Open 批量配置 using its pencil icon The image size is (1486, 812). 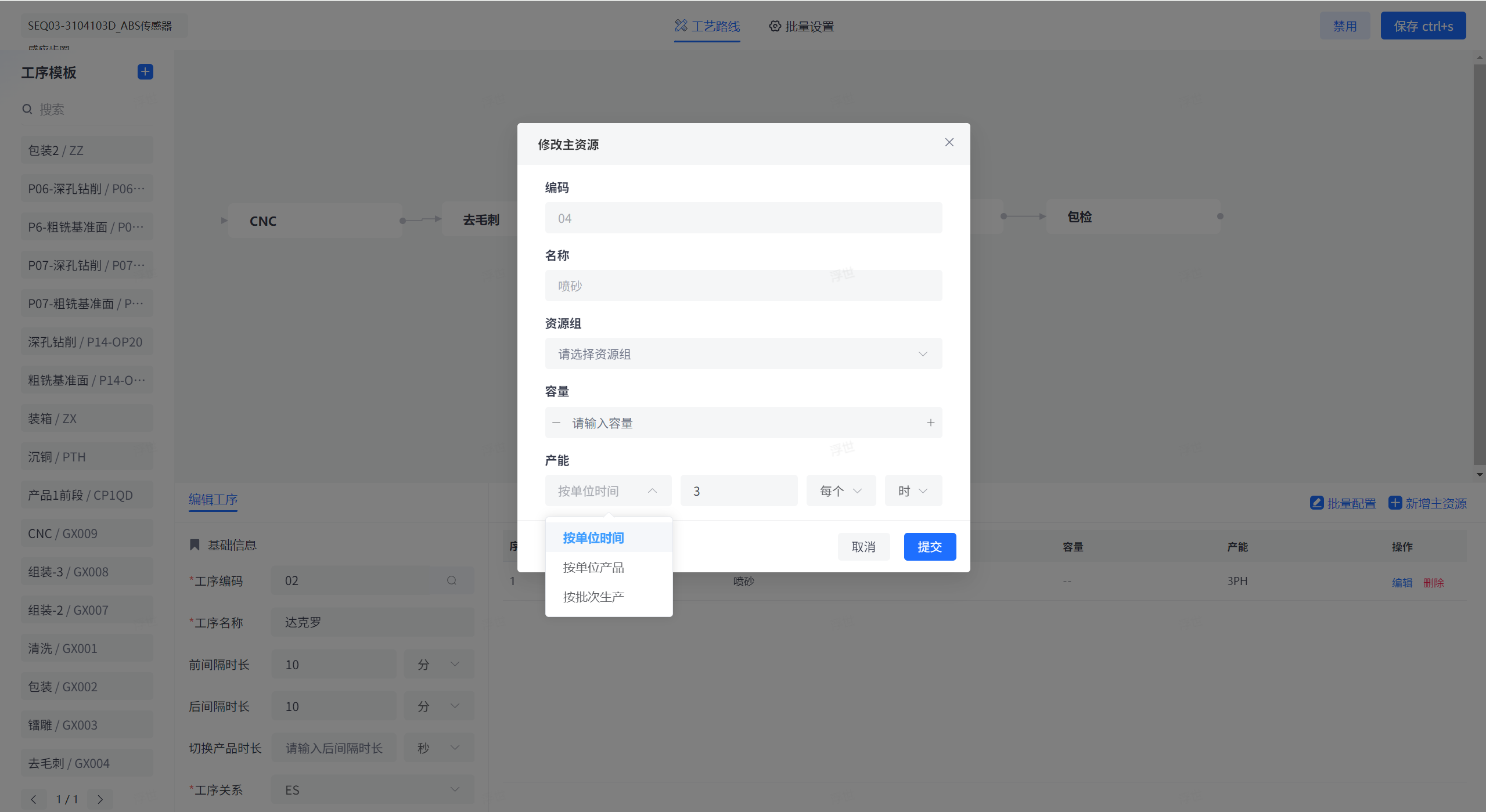coord(1317,503)
